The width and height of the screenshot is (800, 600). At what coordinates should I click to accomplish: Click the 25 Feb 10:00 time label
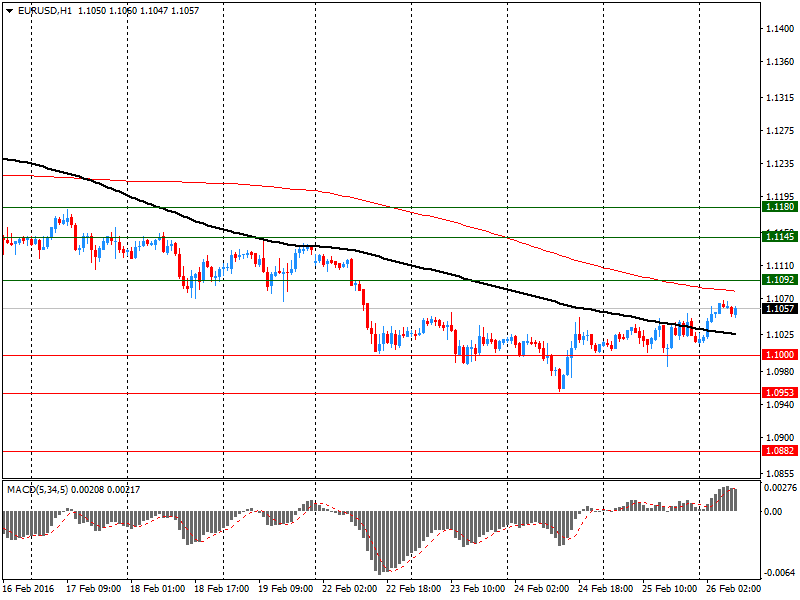coord(669,589)
